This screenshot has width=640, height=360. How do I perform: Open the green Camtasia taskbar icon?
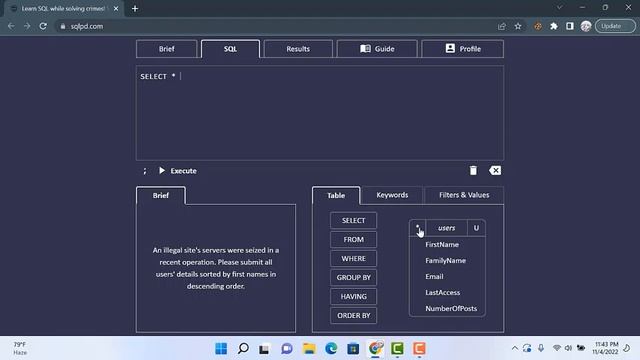click(397, 348)
